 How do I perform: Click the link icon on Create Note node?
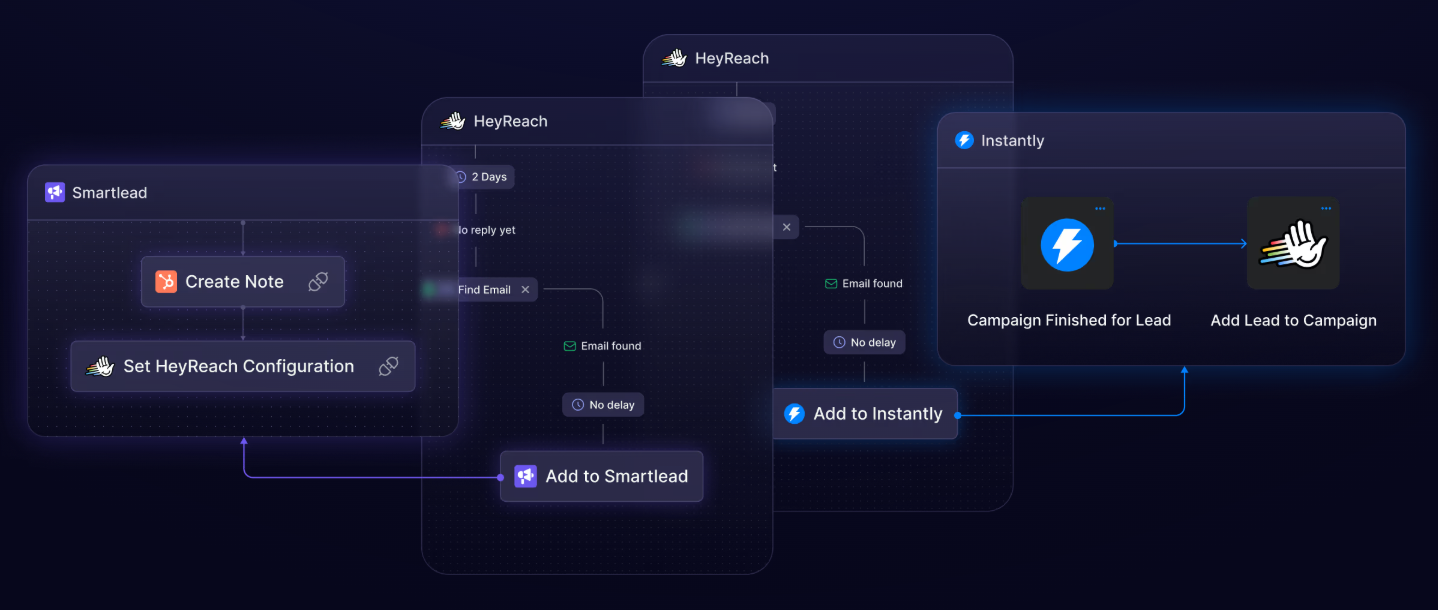click(318, 282)
